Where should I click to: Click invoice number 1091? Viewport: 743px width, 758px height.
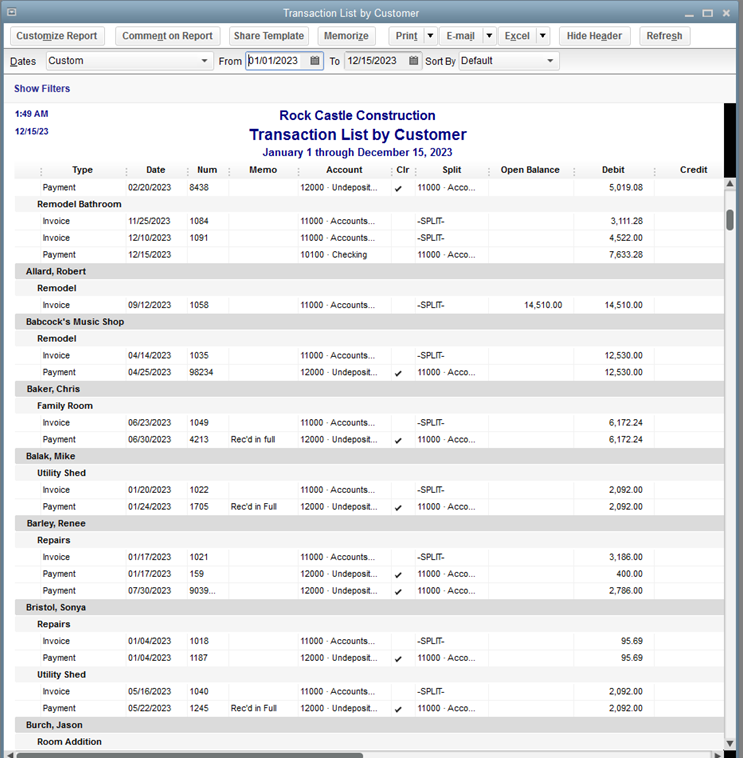(199, 238)
